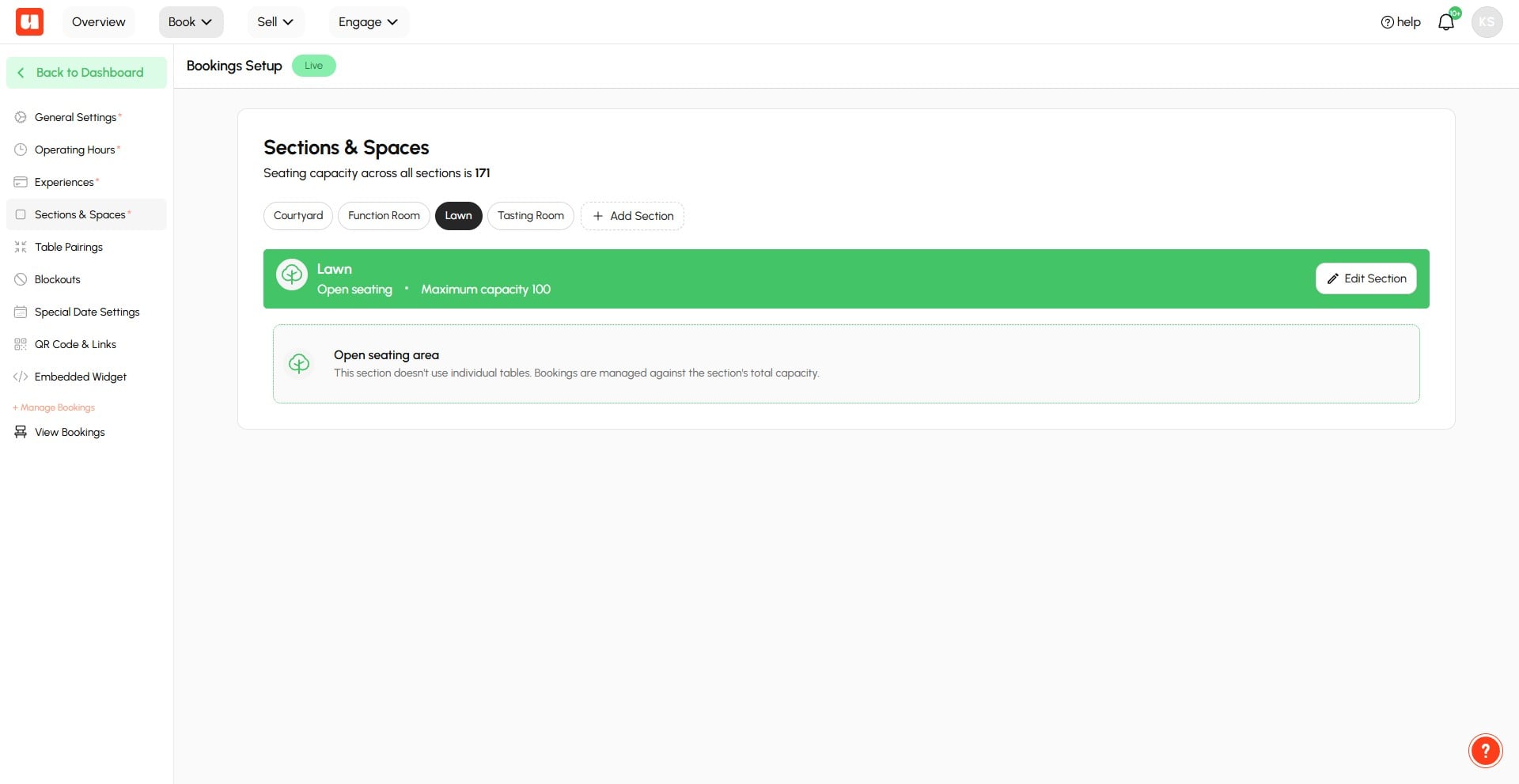The height and width of the screenshot is (784, 1519).
Task: Expand the Engage dropdown menu
Action: (x=369, y=22)
